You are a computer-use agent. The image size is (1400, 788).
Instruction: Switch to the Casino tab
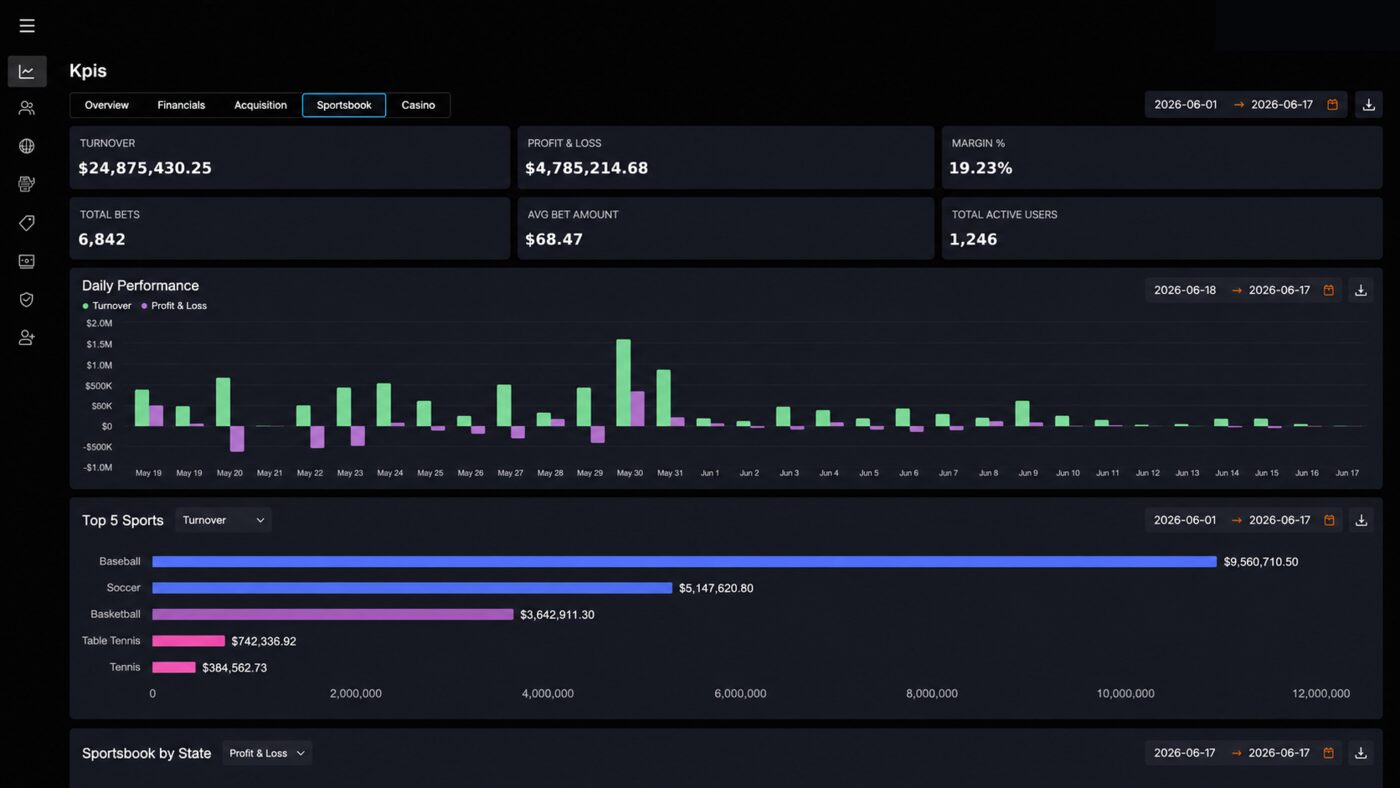coord(418,105)
